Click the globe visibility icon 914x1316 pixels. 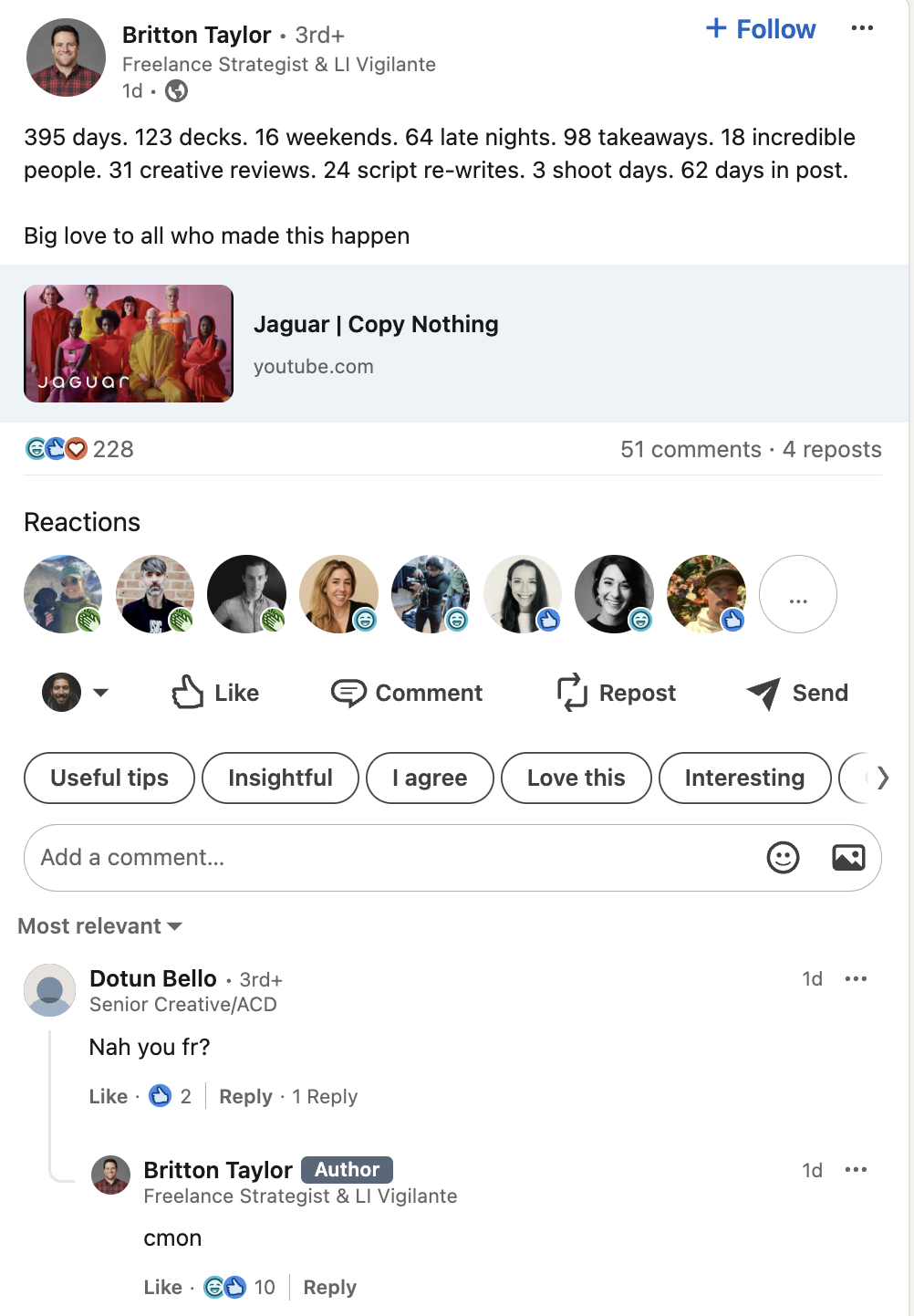tap(177, 91)
